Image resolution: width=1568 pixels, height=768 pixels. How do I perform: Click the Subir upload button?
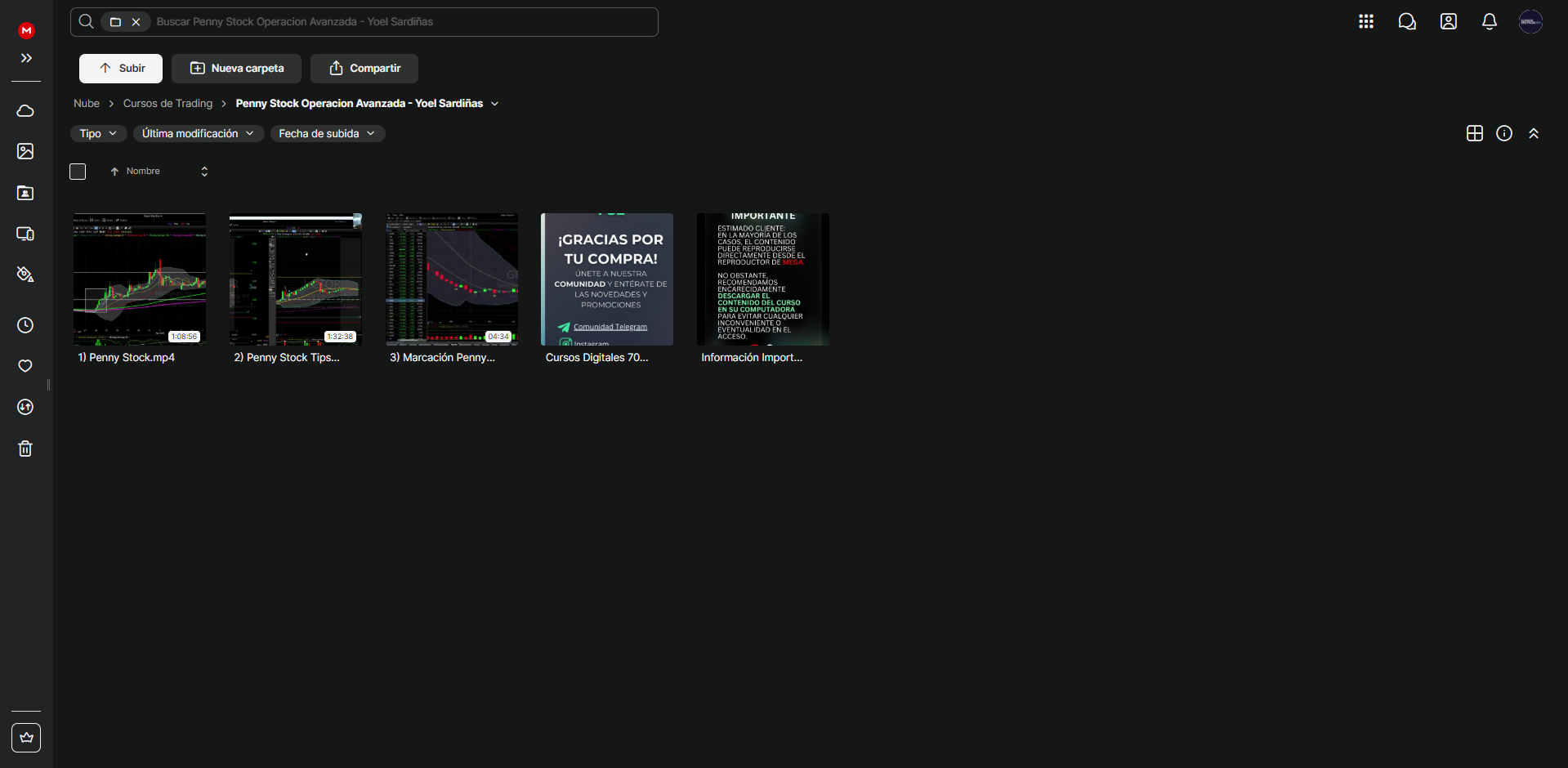click(x=121, y=69)
